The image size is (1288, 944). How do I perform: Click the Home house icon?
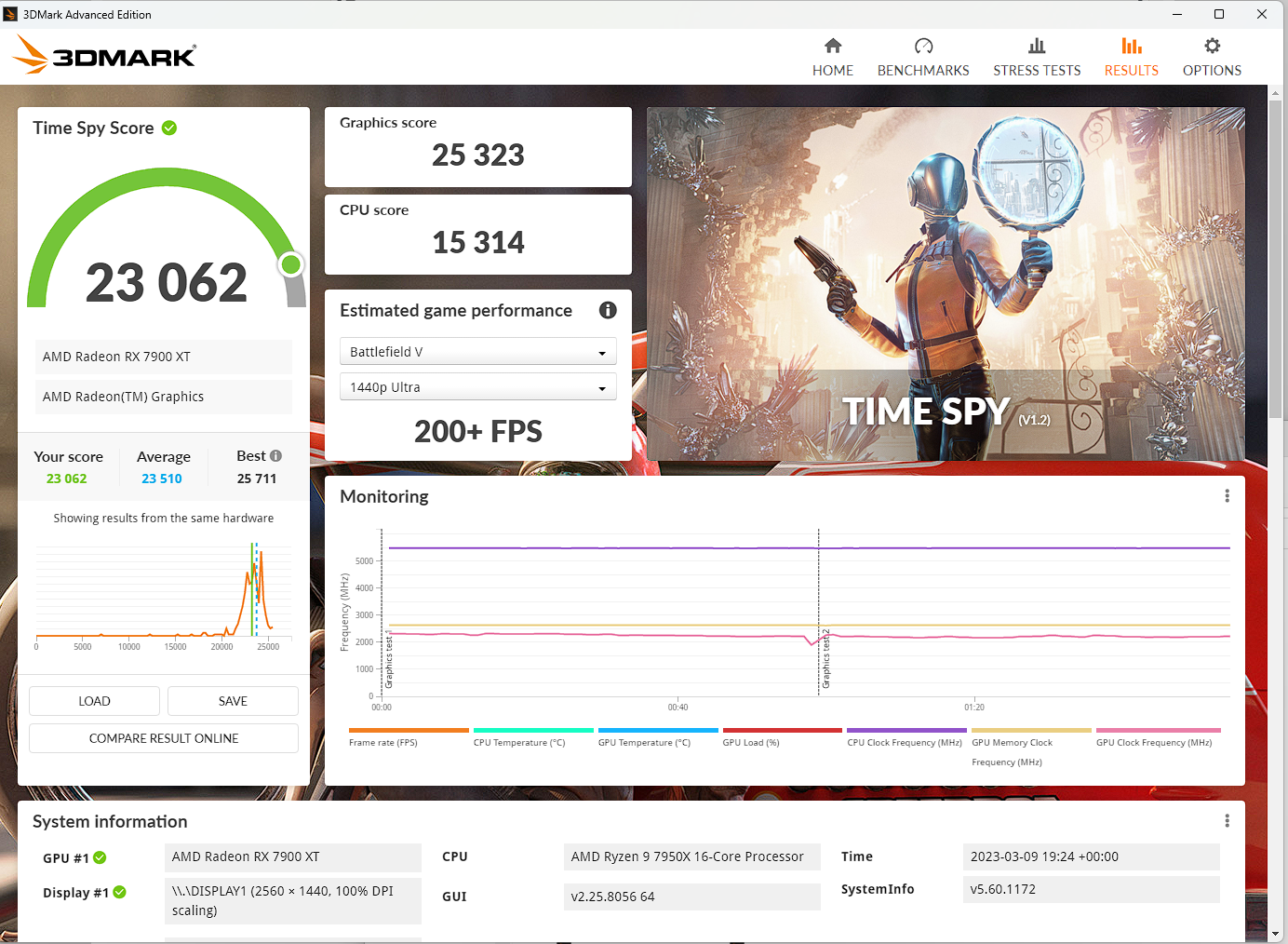(x=833, y=46)
